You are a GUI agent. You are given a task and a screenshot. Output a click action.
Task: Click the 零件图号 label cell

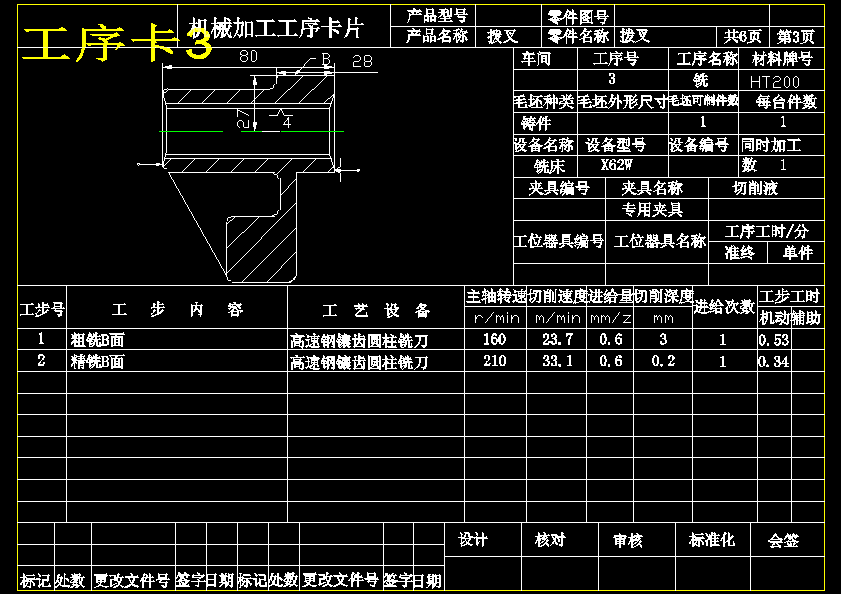[x=578, y=17]
